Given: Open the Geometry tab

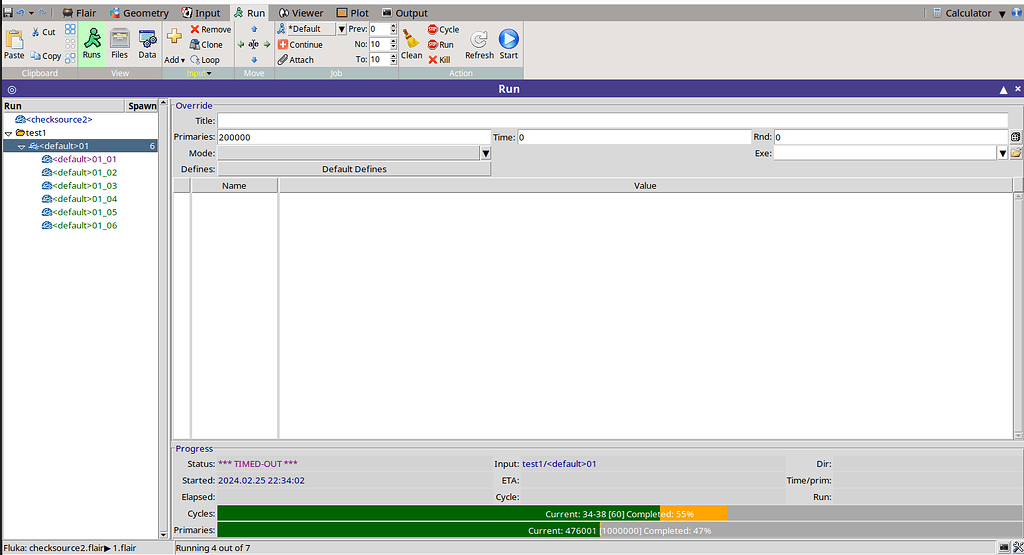Looking at the screenshot, I should click(139, 13).
